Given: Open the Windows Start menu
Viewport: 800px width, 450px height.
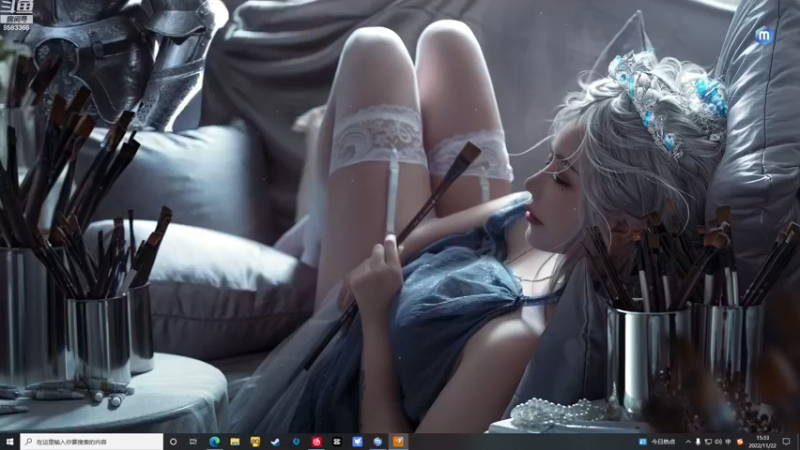Looking at the screenshot, I should coord(10,441).
